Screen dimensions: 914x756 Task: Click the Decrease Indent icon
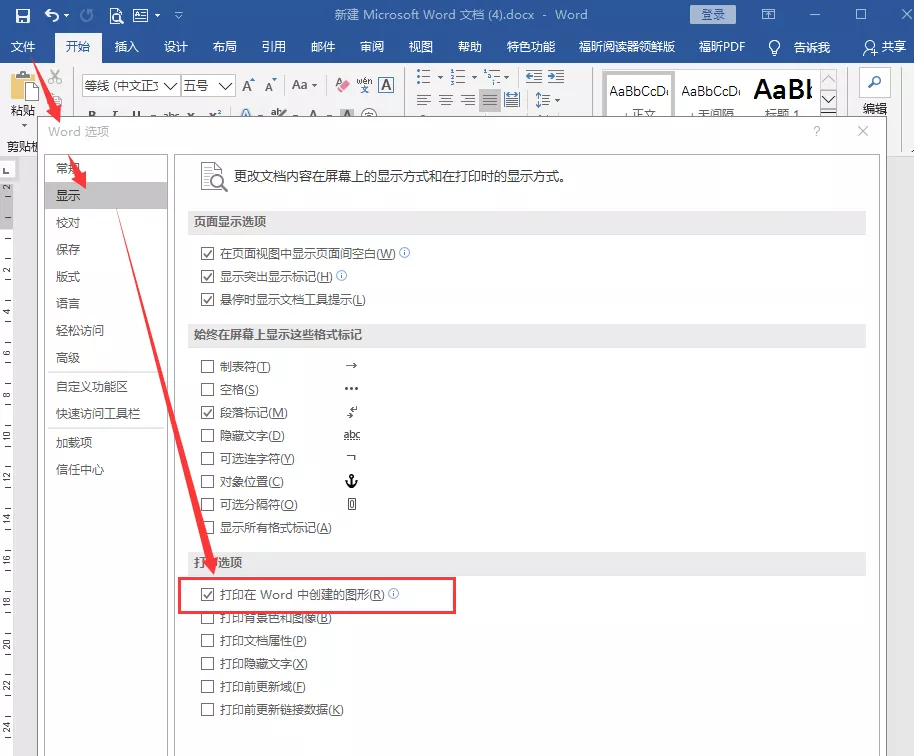[534, 76]
